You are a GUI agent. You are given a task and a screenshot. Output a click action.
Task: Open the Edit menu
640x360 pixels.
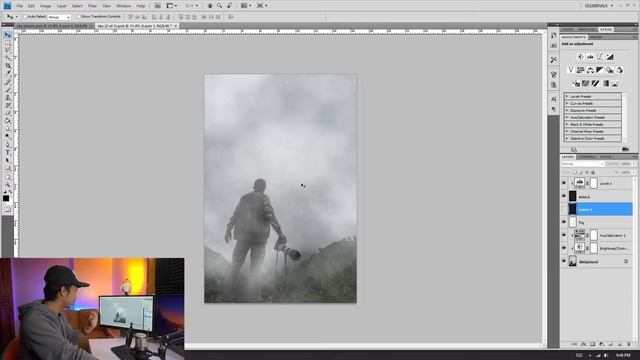(x=31, y=6)
